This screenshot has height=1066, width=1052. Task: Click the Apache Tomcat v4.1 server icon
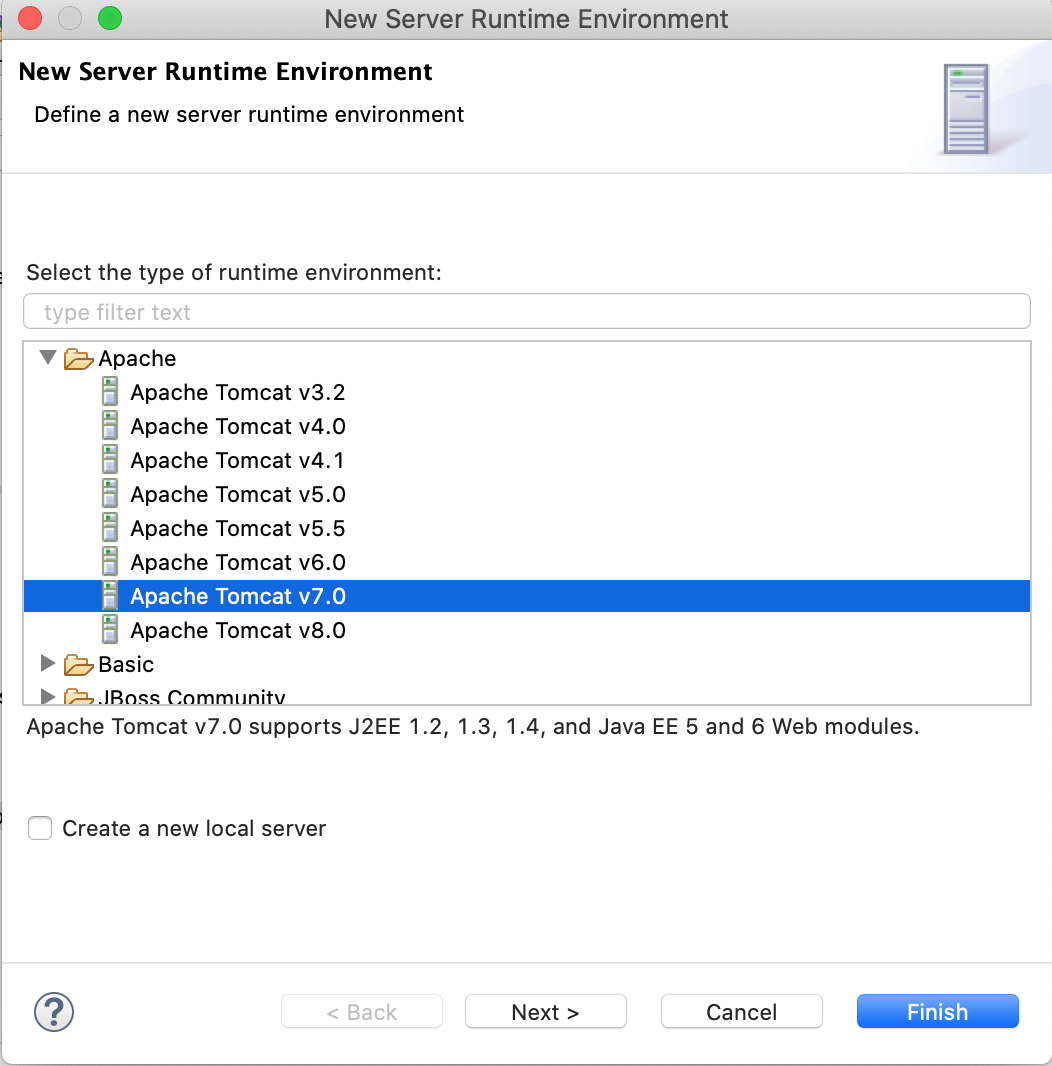pyautogui.click(x=109, y=460)
